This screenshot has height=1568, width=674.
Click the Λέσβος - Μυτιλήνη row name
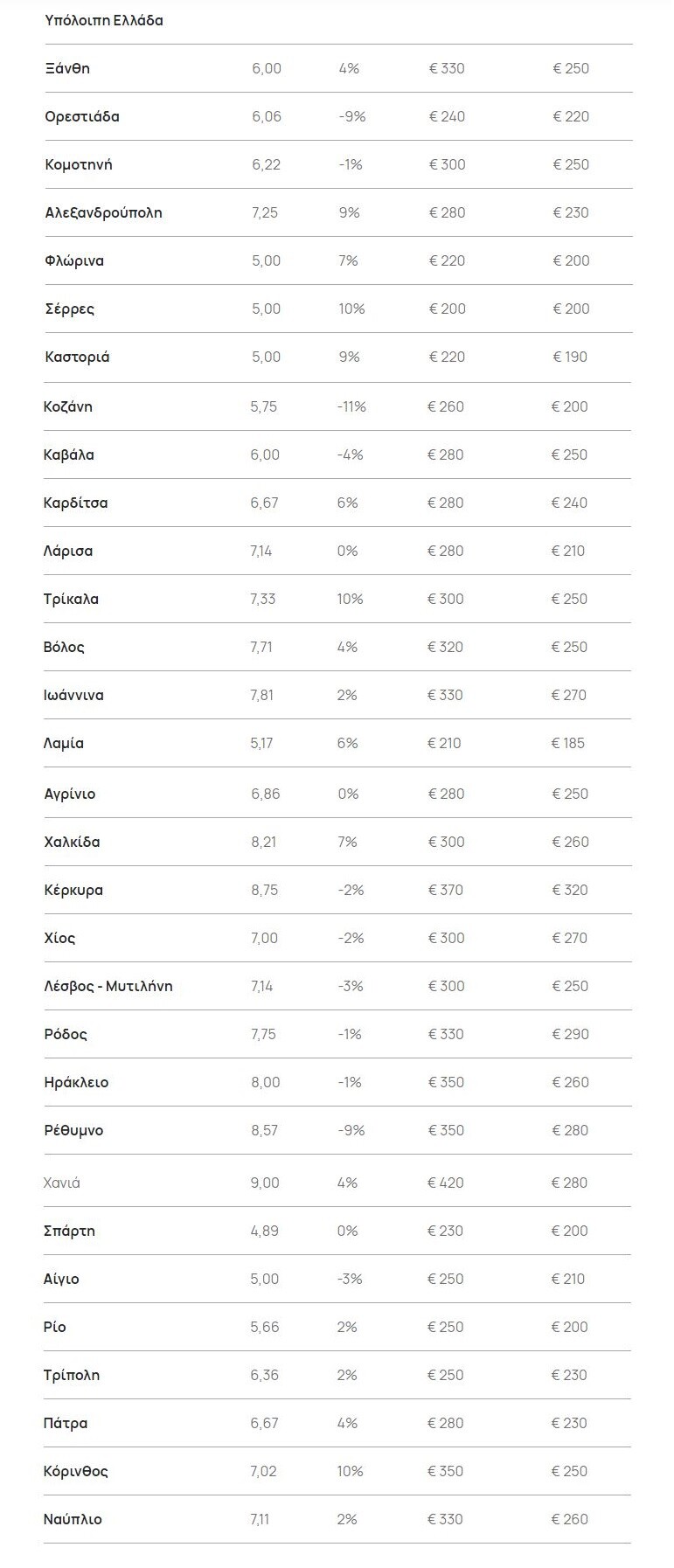point(108,986)
